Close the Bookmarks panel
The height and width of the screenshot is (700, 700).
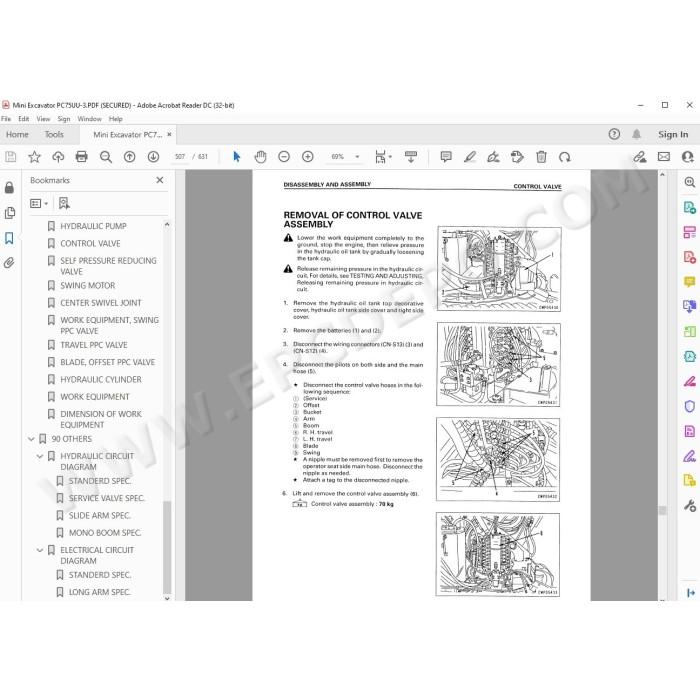coord(160,180)
